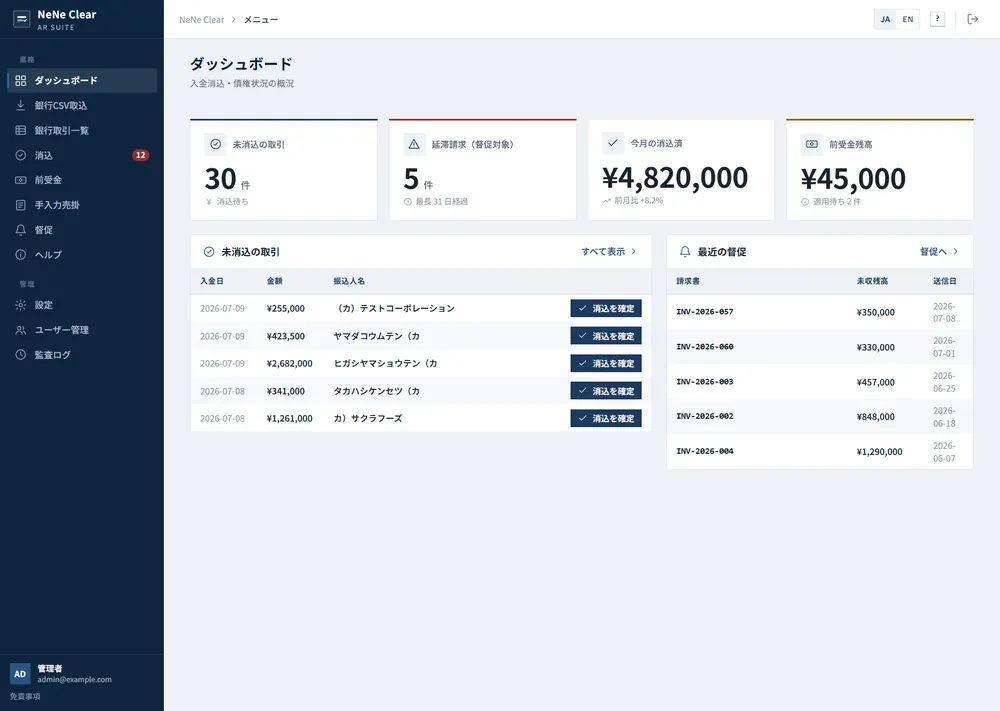Open 手入力売掛 menu item
The height and width of the screenshot is (711, 1000).
coord(82,205)
